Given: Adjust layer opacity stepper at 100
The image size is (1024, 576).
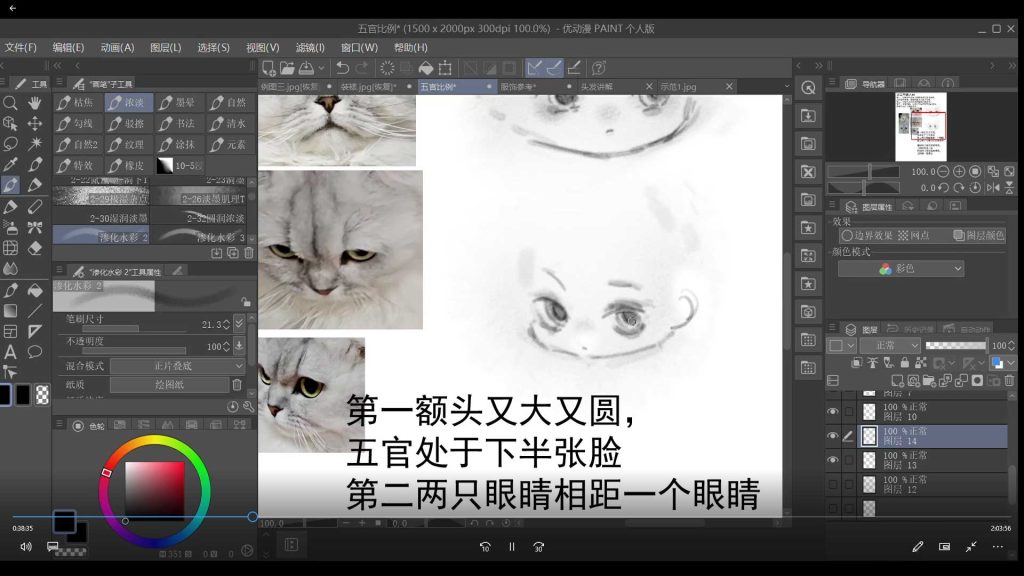Looking at the screenshot, I should pos(1011,345).
